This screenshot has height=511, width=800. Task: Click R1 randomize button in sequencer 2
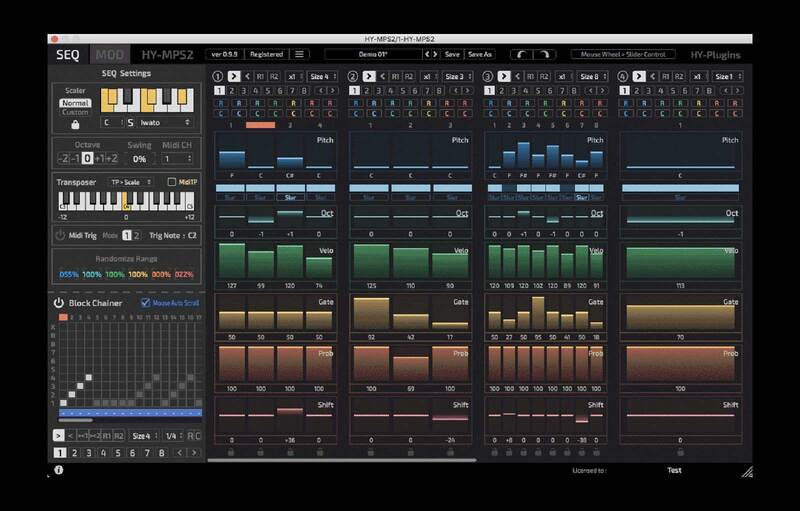(394, 76)
